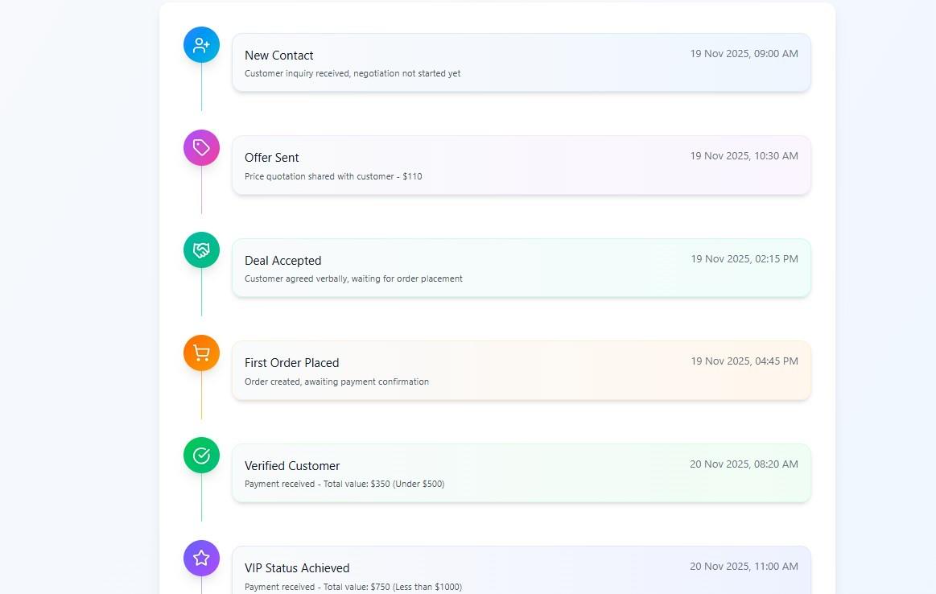
Task: Click the 19 Nov 2025, 10:30 AM timestamp
Action: pyautogui.click(x=744, y=156)
